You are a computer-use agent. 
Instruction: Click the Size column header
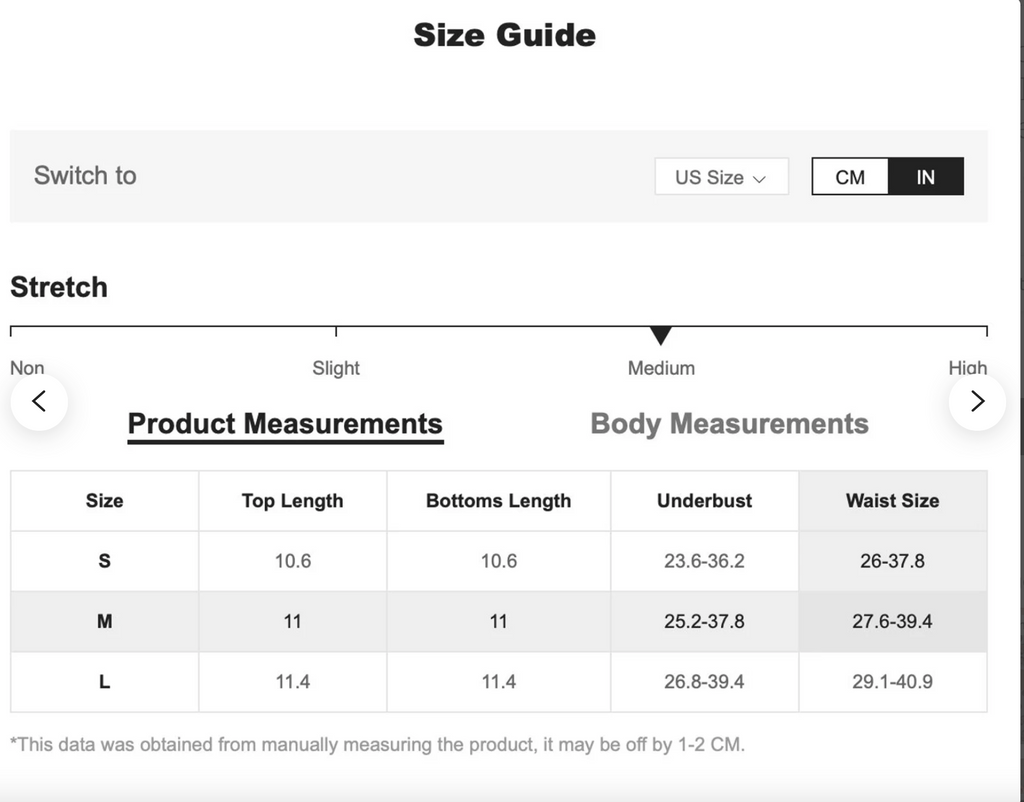click(104, 501)
